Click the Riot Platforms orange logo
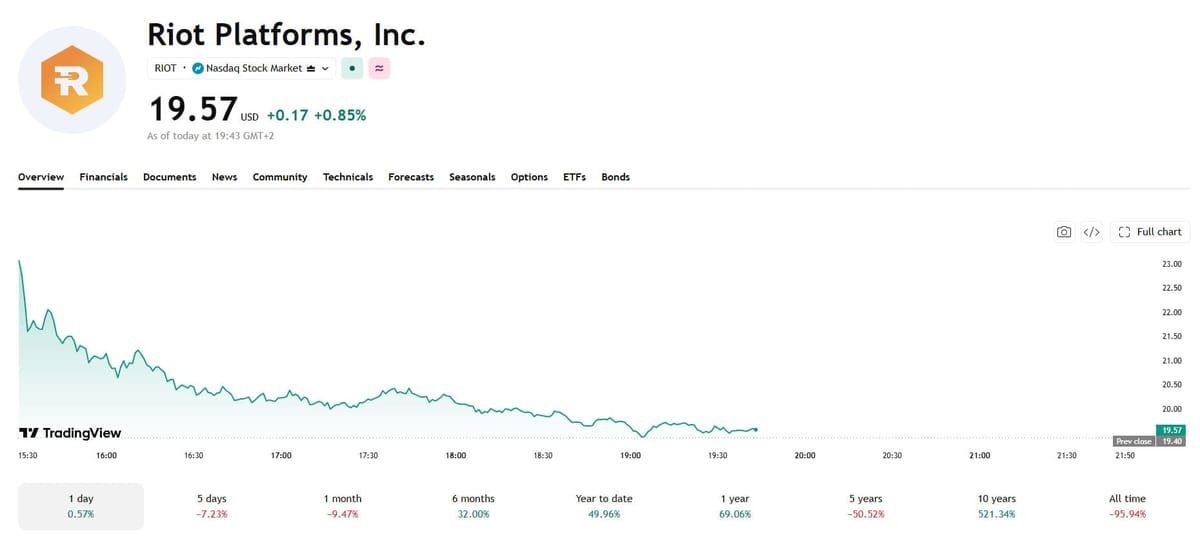This screenshot has height=542, width=1200. tap(71, 83)
